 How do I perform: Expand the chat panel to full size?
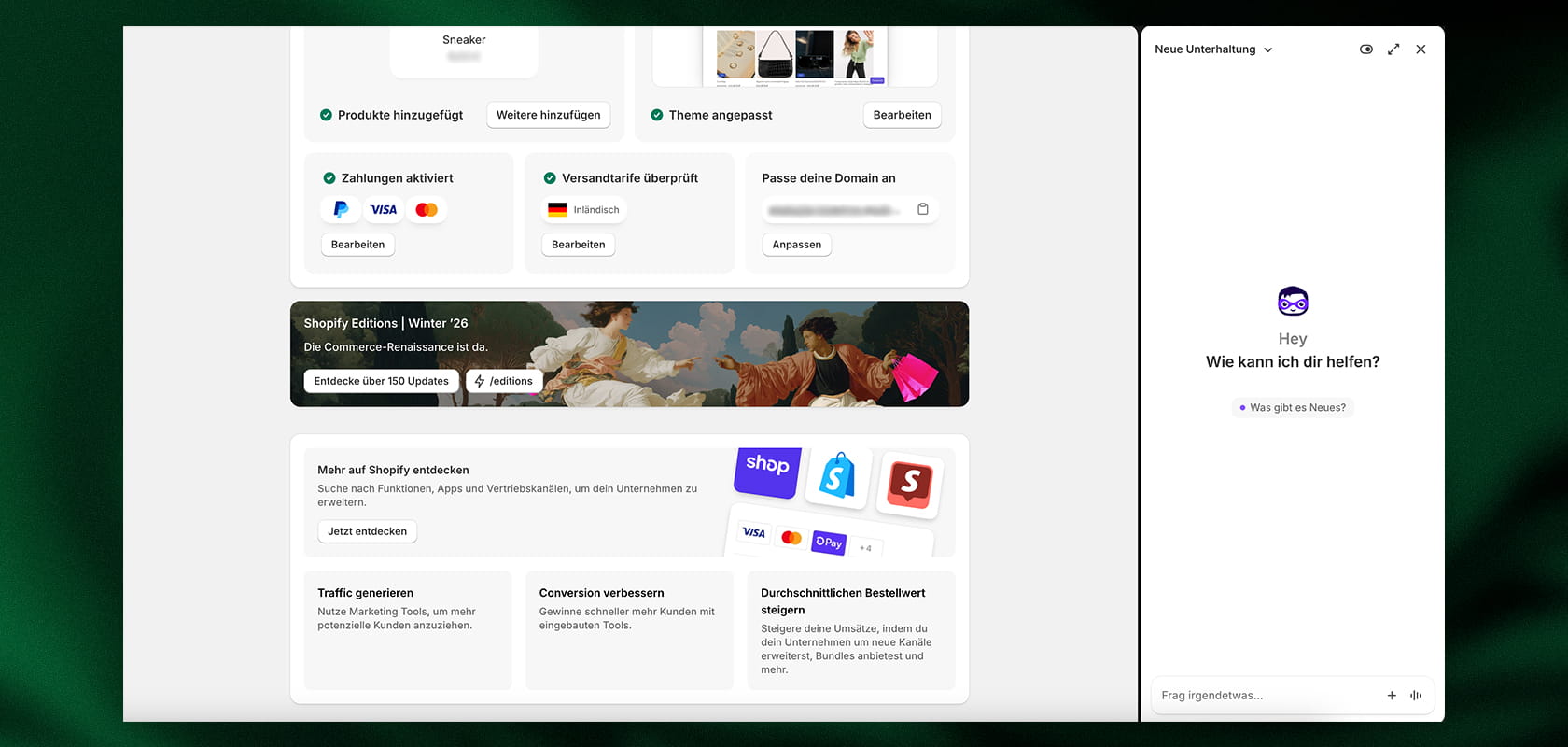point(1393,49)
